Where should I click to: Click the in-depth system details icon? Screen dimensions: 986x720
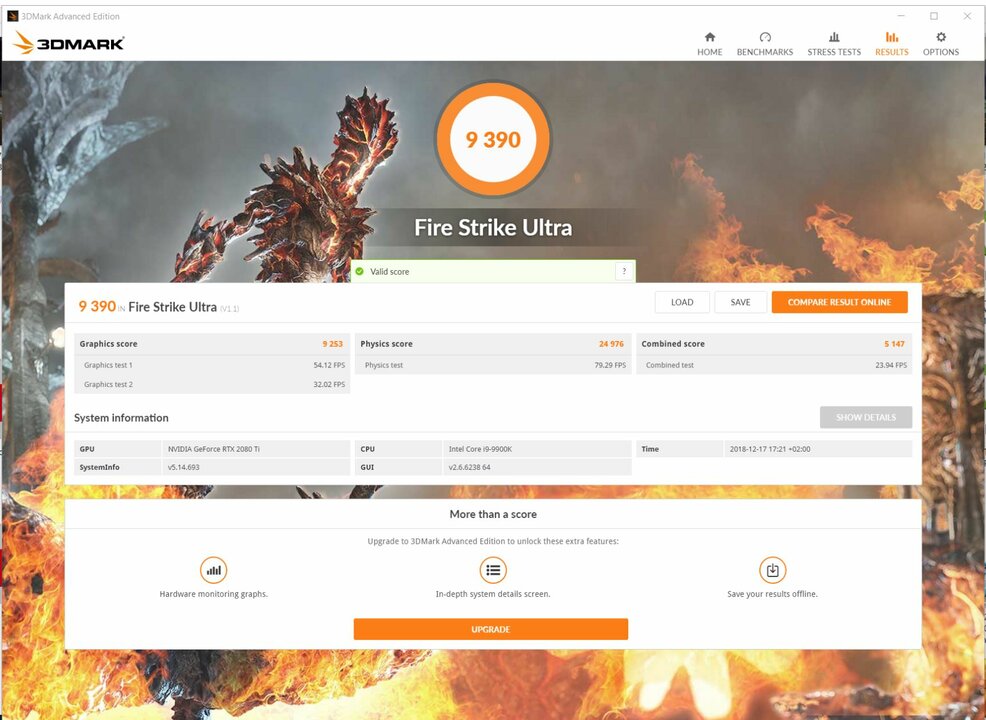(x=493, y=570)
